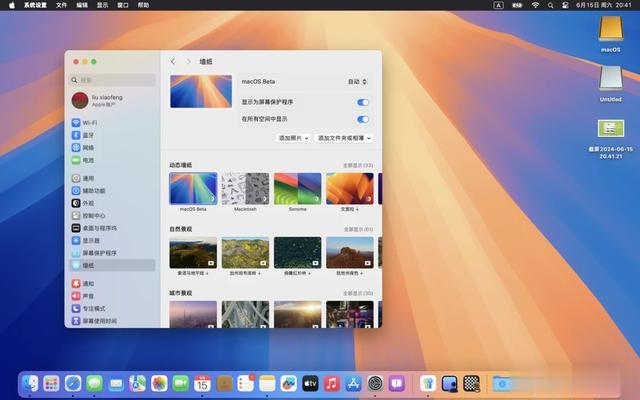Image resolution: width=640 pixels, height=400 pixels.
Task: Open Notes from the Dock
Action: tap(267, 383)
